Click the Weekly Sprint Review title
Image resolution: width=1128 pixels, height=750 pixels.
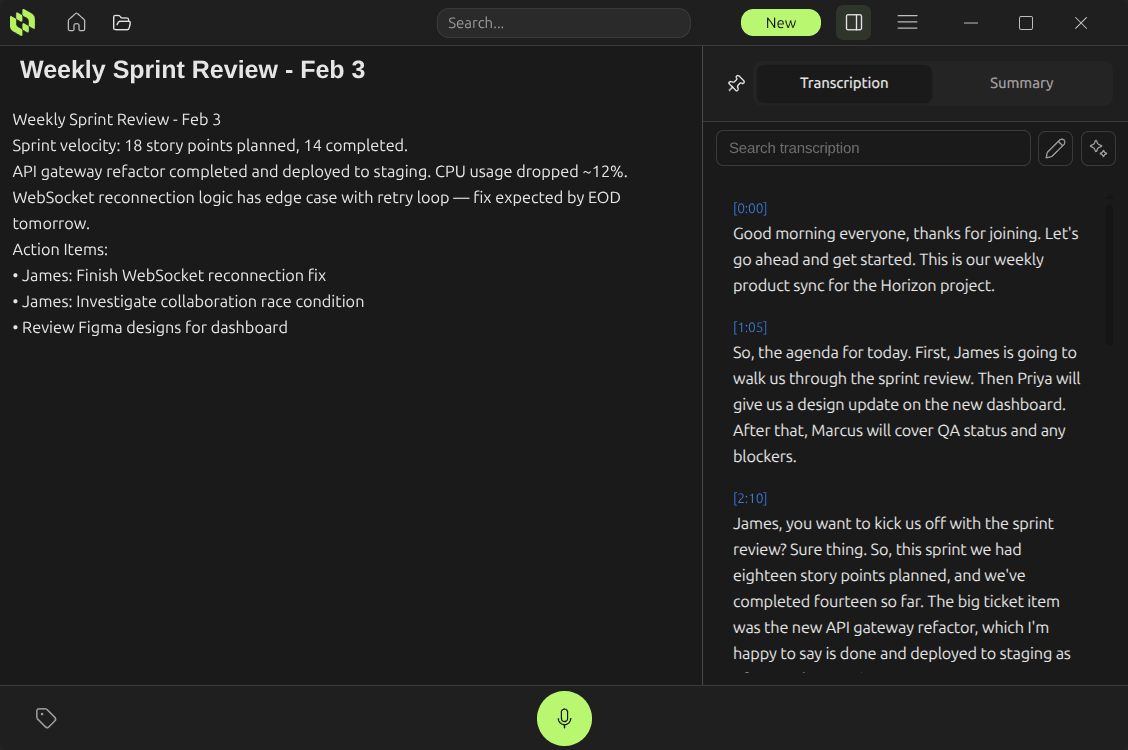click(191, 69)
